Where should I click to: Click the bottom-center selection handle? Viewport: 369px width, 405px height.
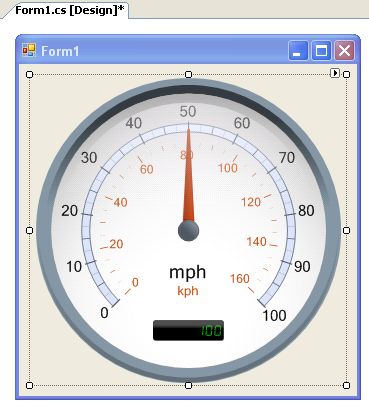pos(188,386)
